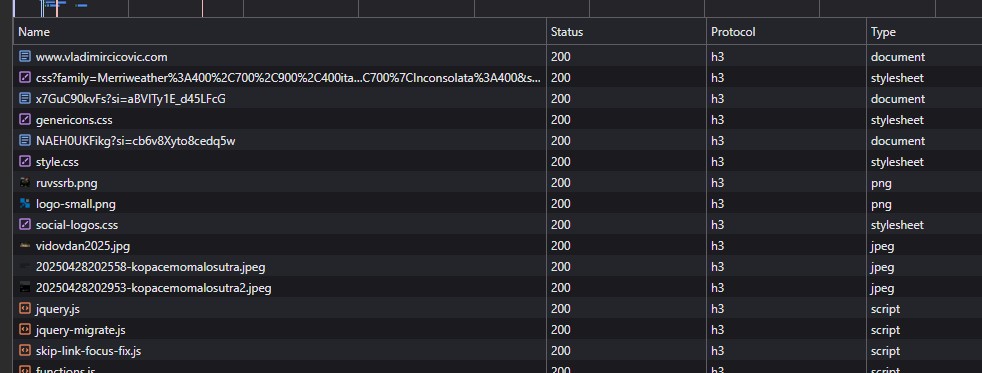
Task: Click the script icon beside jquery-migrate.js
Action: click(x=25, y=330)
